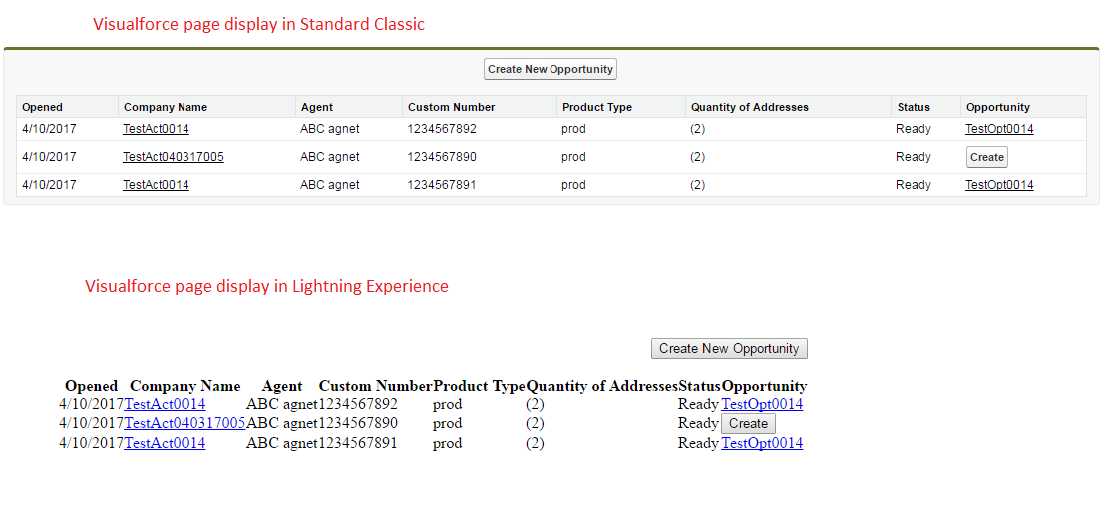
Task: Open blue TestAct0014 link in Lightning row 1234567892
Action: (165, 404)
